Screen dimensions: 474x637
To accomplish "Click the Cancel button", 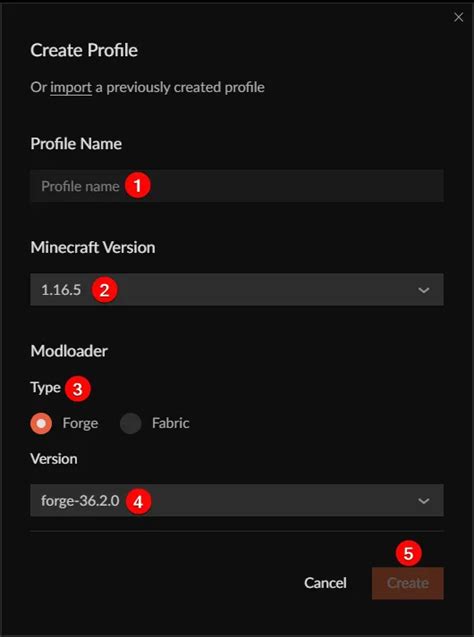I will 325,583.
